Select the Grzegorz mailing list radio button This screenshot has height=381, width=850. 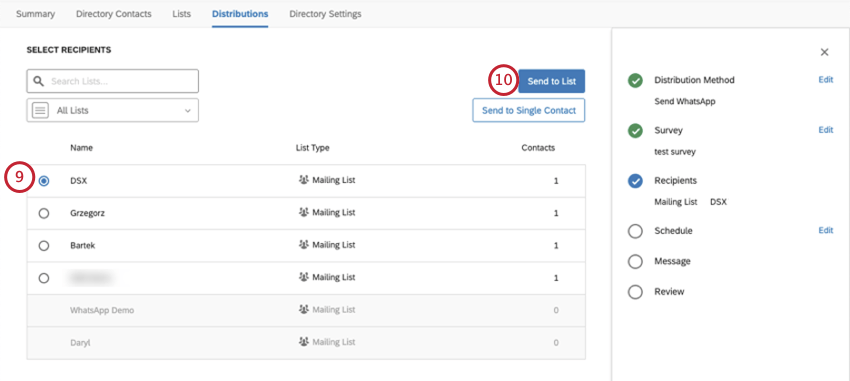[44, 214]
